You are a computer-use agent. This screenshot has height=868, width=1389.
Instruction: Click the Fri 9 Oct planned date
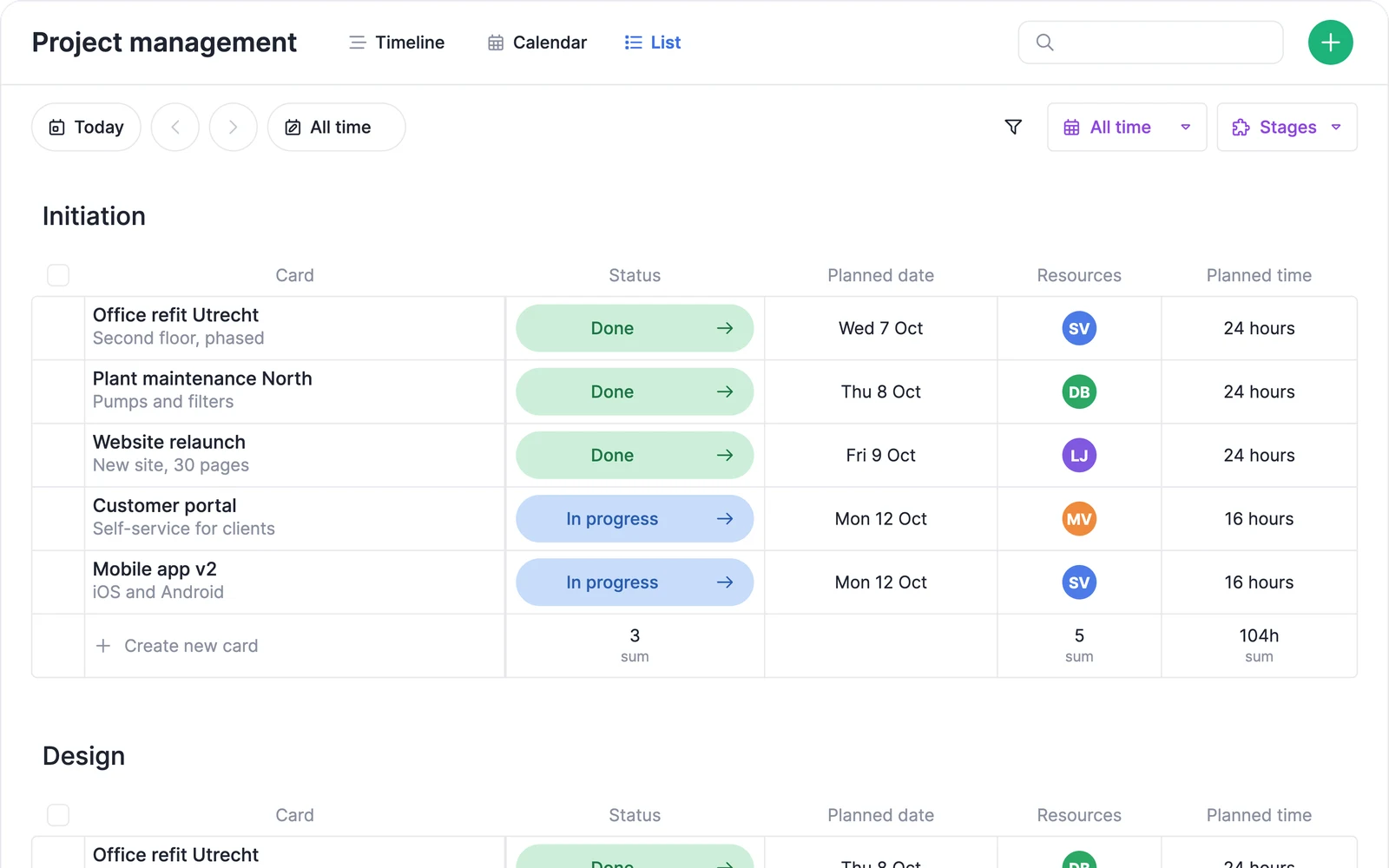click(x=881, y=455)
